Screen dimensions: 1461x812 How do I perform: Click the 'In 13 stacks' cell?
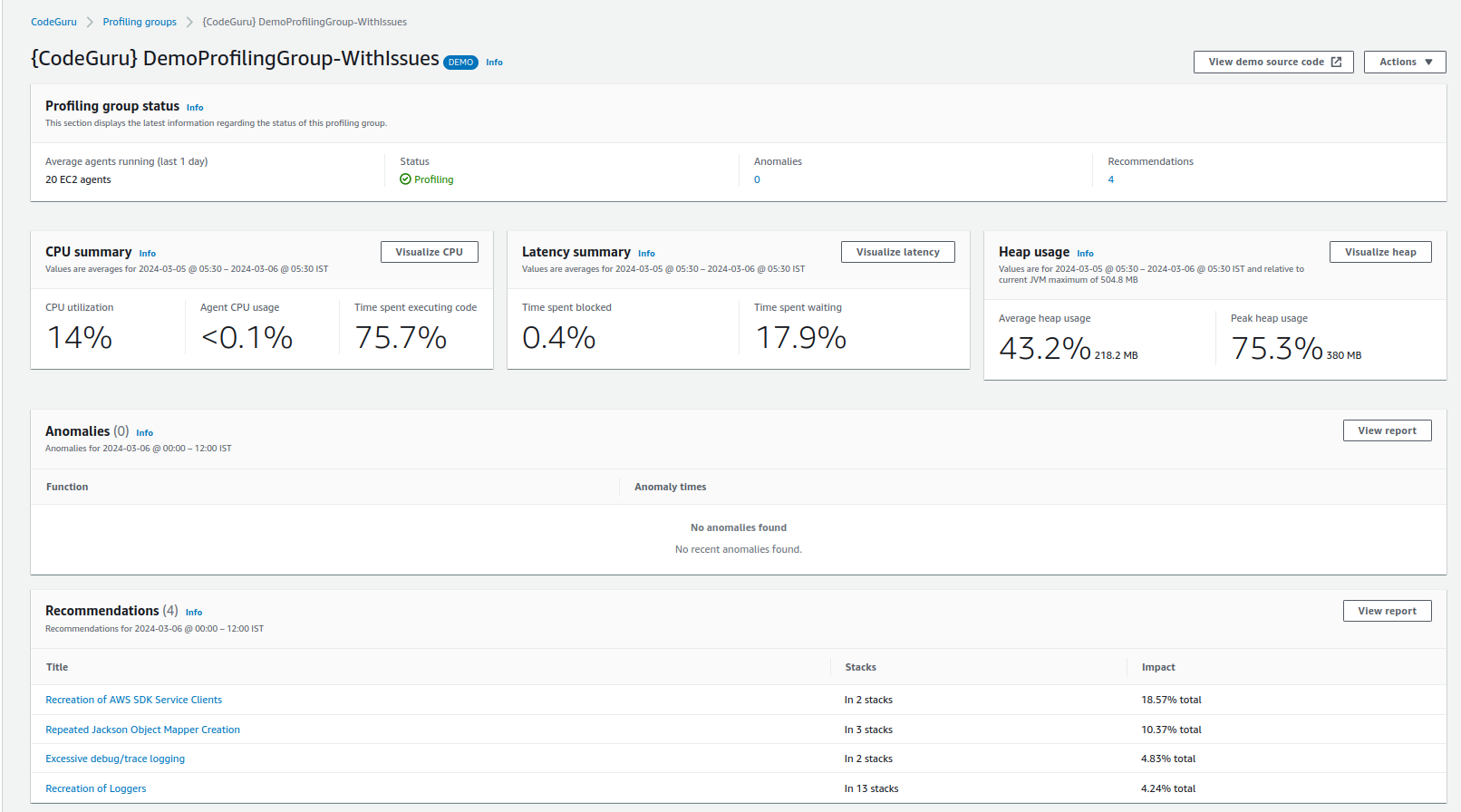(x=872, y=788)
